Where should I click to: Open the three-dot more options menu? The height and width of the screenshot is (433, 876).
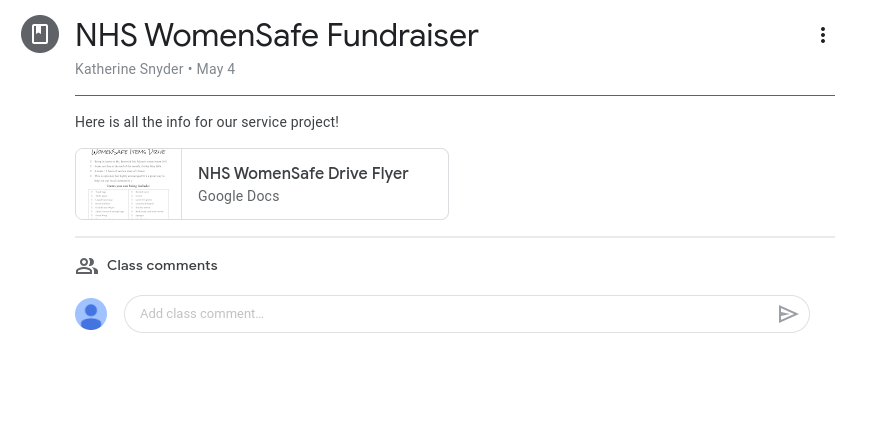tap(822, 35)
